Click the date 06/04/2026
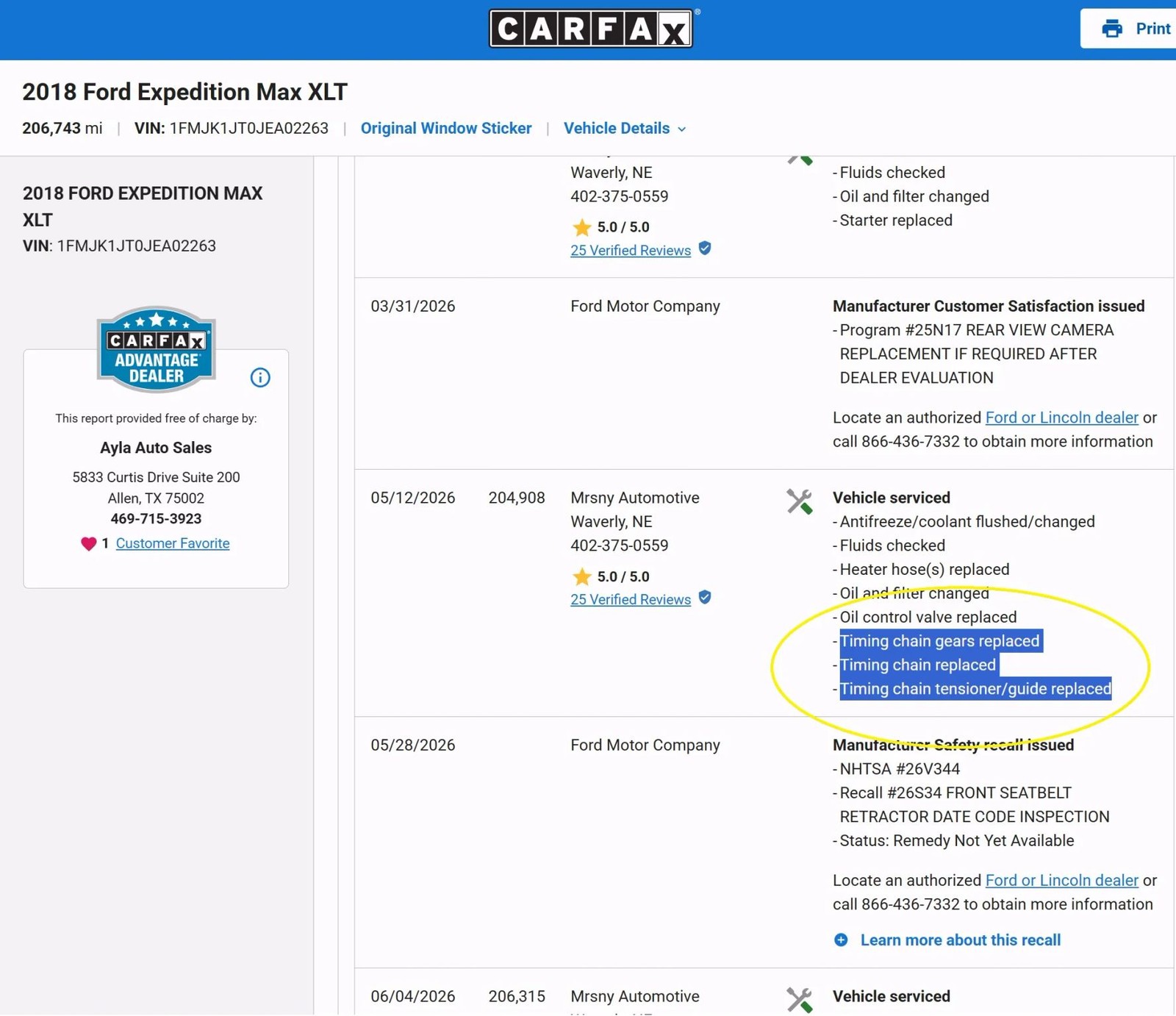 [x=413, y=997]
